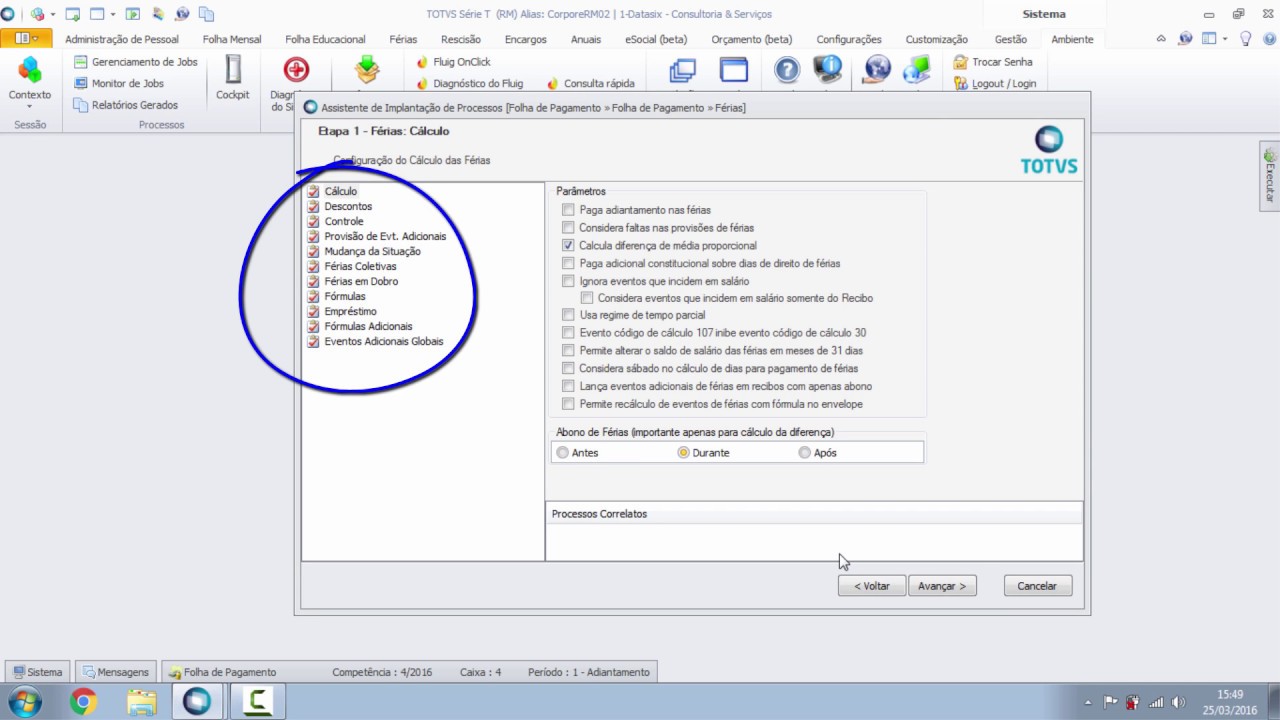Viewport: 1280px width, 720px height.
Task: Expand the Contexto dropdown arrow
Action: pyautogui.click(x=30, y=107)
